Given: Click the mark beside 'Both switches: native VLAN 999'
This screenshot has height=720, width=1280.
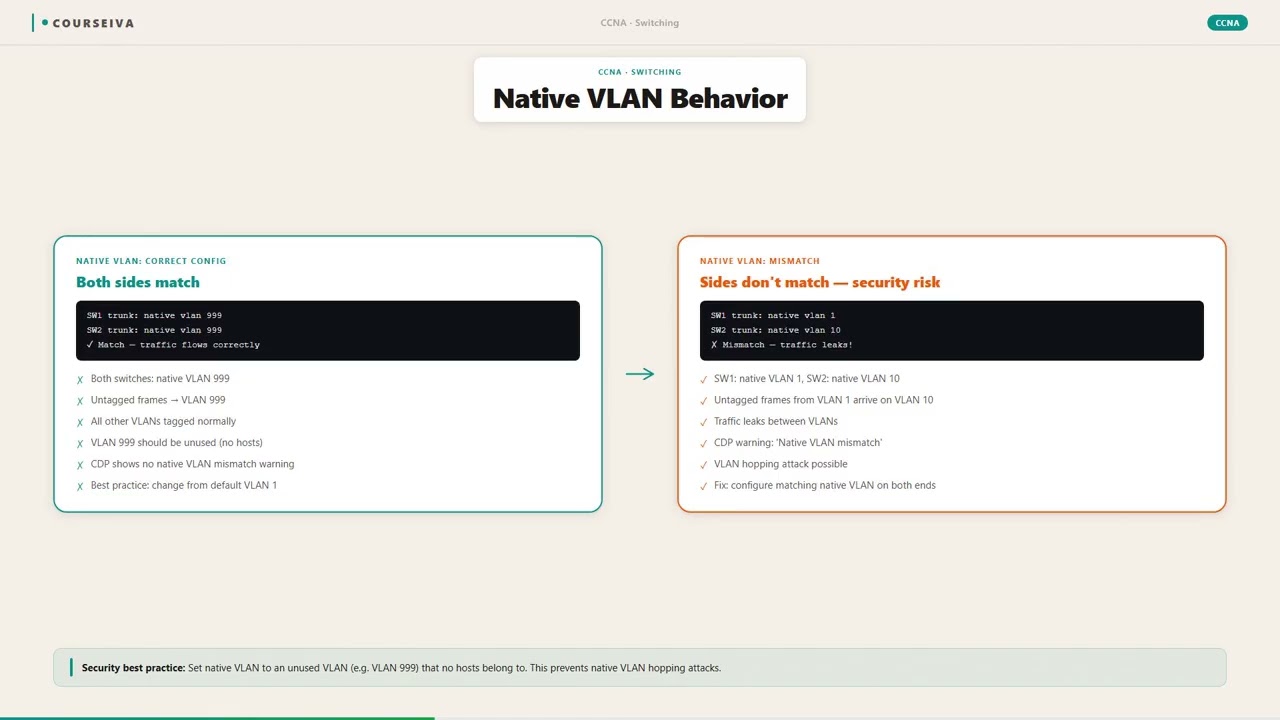Looking at the screenshot, I should point(80,380).
